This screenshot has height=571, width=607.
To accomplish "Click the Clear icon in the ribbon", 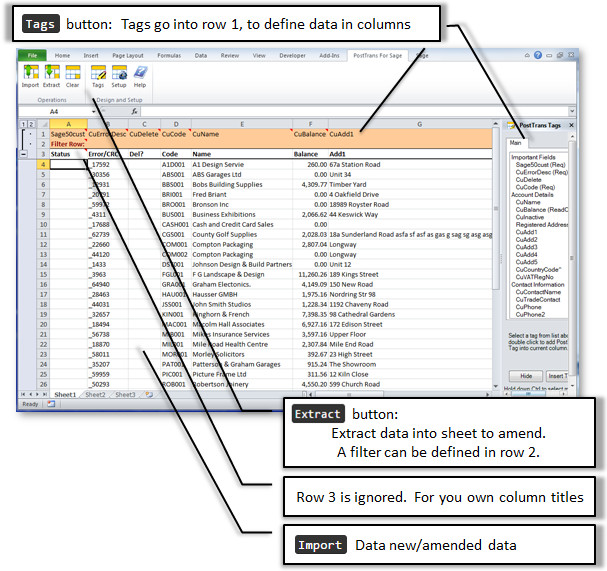I will [72, 75].
